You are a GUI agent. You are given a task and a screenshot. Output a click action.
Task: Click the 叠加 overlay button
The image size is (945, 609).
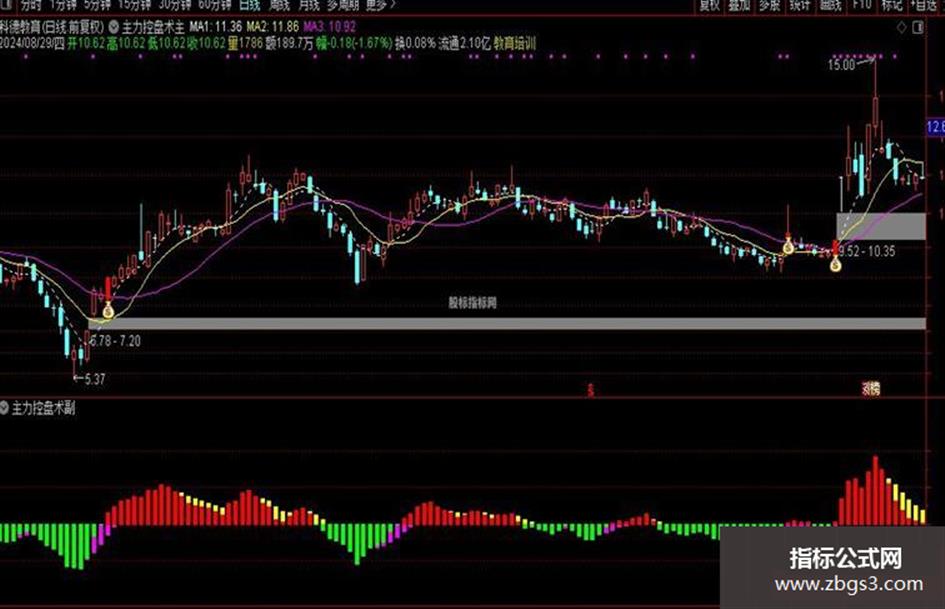tap(739, 5)
